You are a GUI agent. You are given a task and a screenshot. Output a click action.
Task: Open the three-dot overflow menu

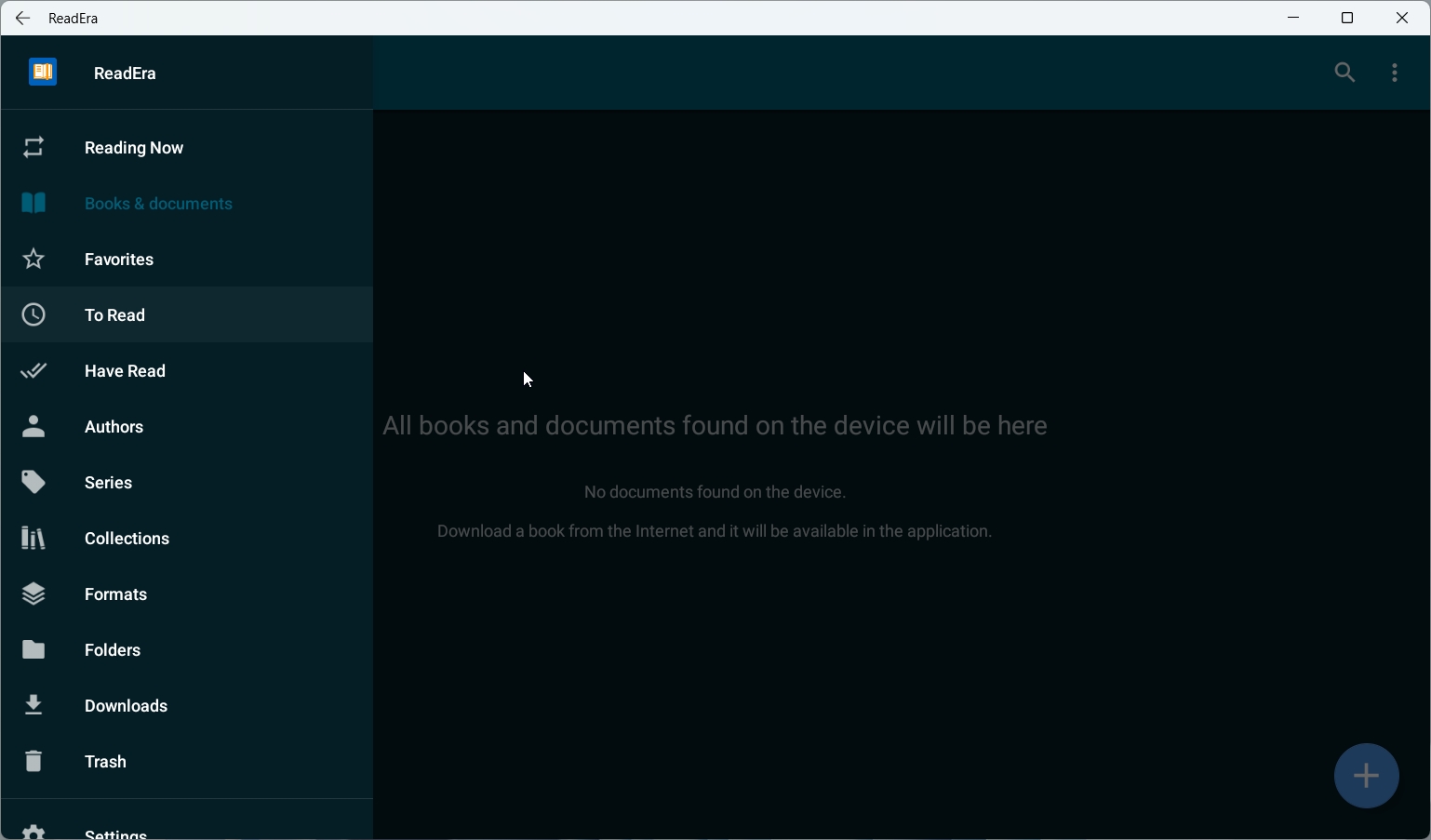(1395, 73)
